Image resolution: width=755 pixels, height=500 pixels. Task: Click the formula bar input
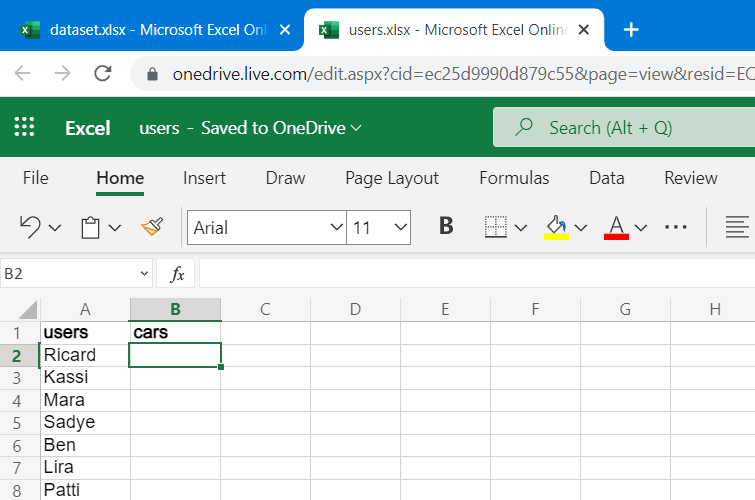(x=477, y=274)
